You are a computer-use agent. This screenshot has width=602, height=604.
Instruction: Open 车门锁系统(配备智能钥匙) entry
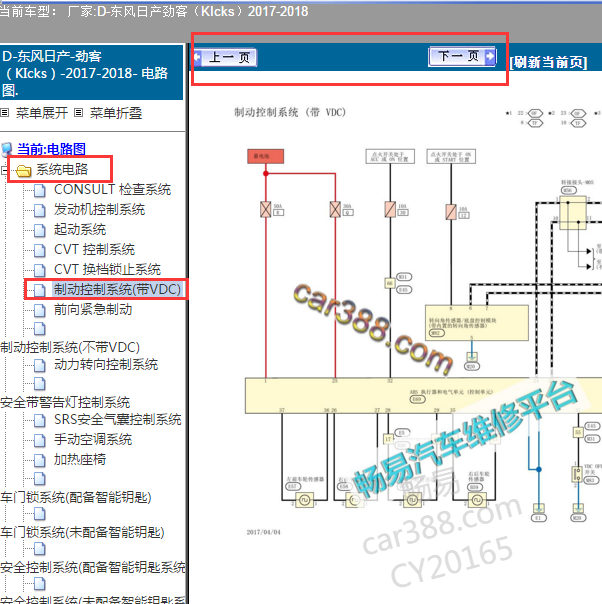pos(76,497)
